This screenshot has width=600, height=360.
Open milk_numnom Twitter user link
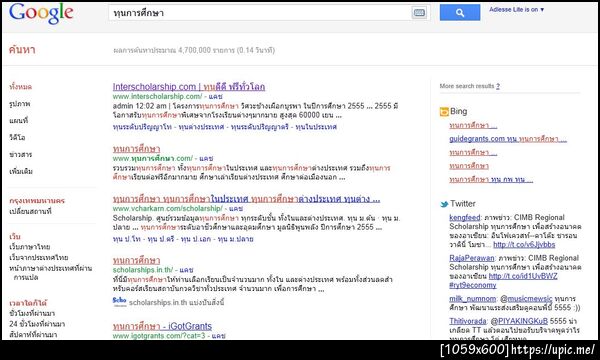(472, 299)
